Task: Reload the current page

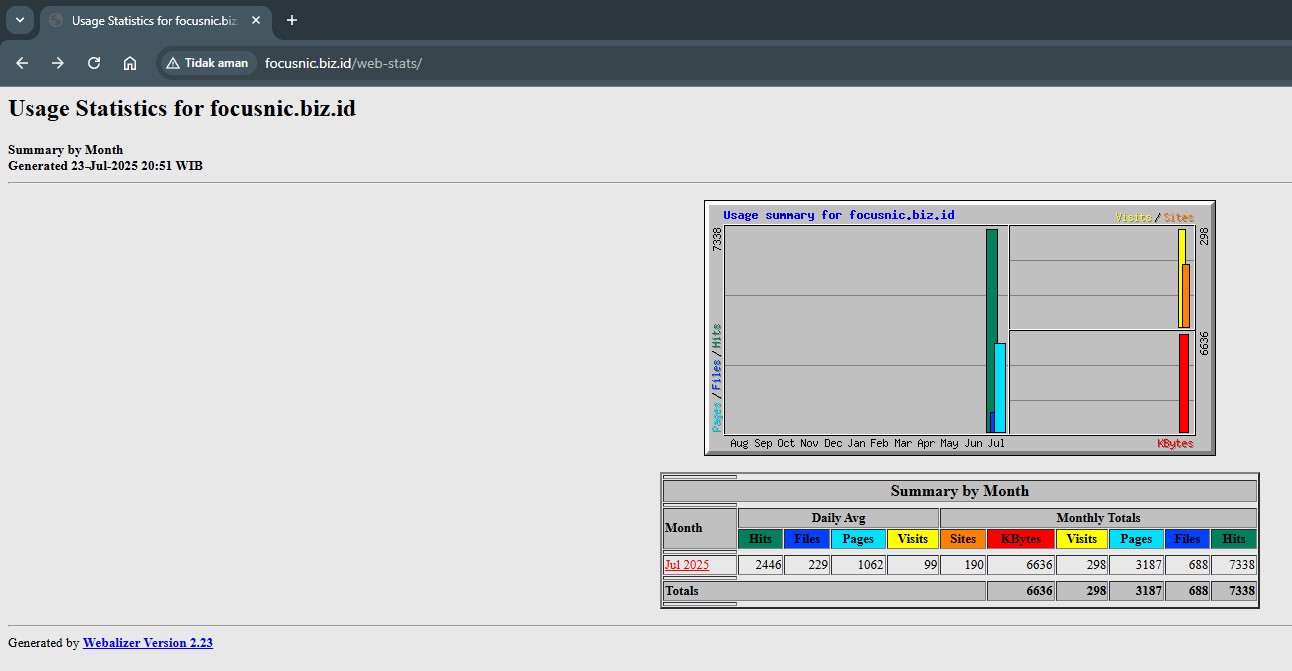Action: [94, 63]
